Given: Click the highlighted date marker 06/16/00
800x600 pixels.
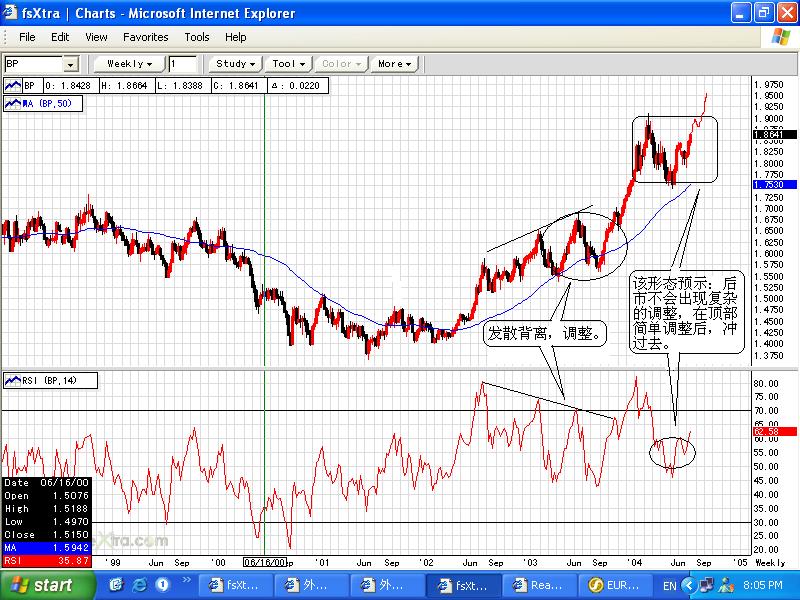Looking at the screenshot, I should 264,562.
